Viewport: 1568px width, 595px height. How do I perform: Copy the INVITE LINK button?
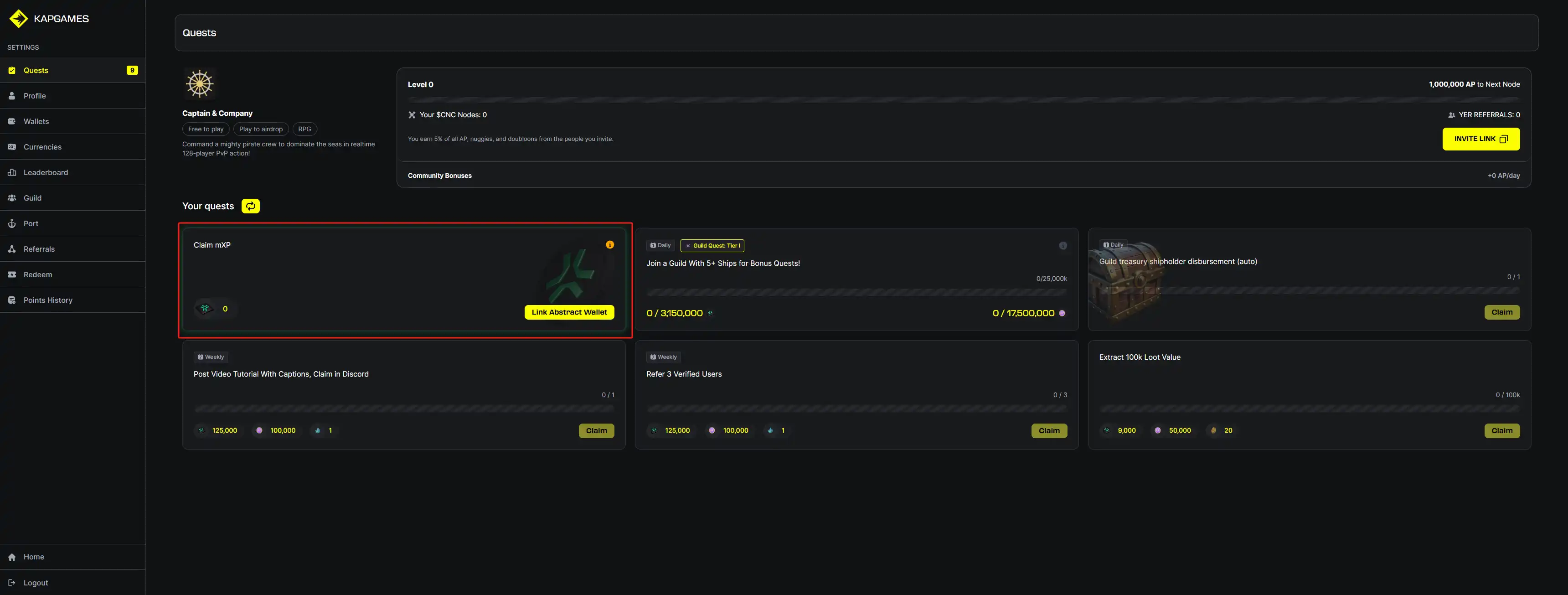tap(1480, 139)
